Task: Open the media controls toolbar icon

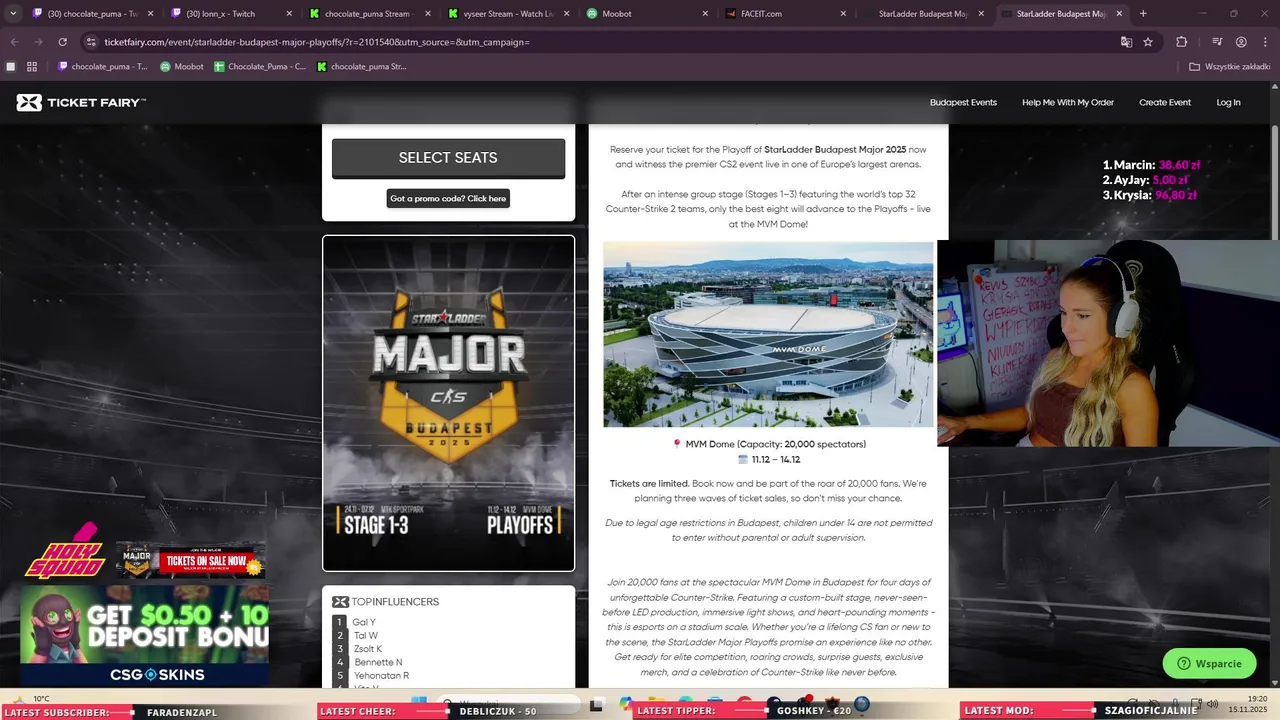Action: [x=1217, y=42]
